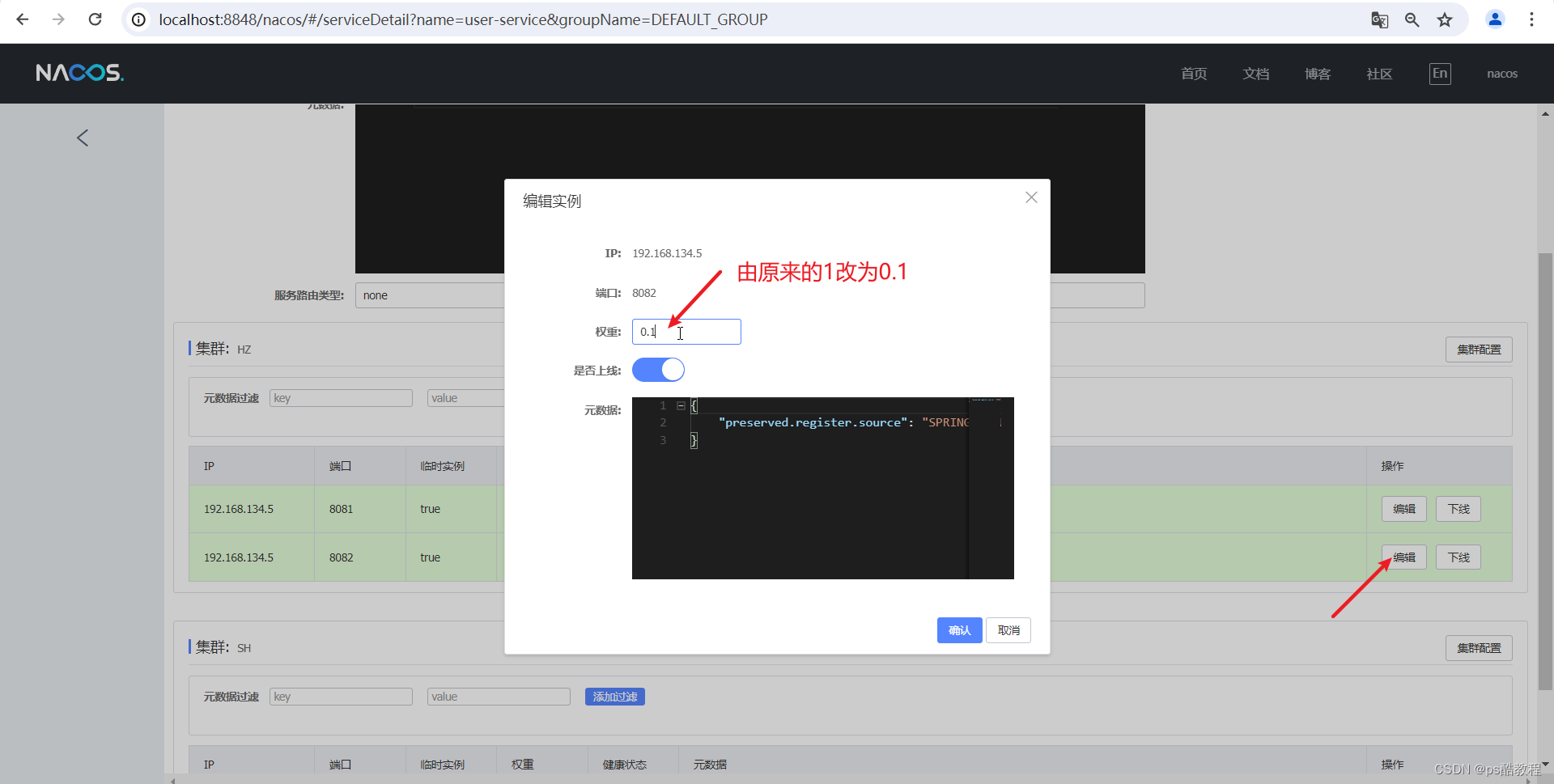Open 集群配置 for cluster SH

1479,648
